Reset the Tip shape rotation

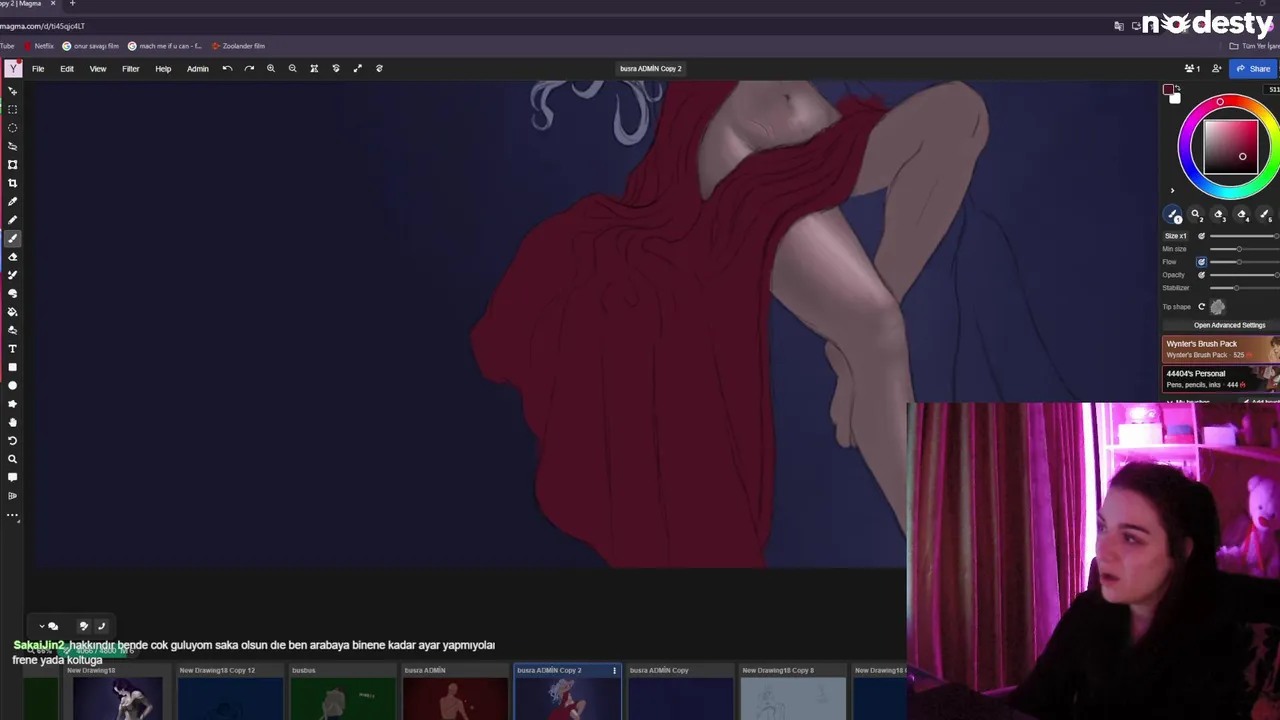pyautogui.click(x=1202, y=307)
